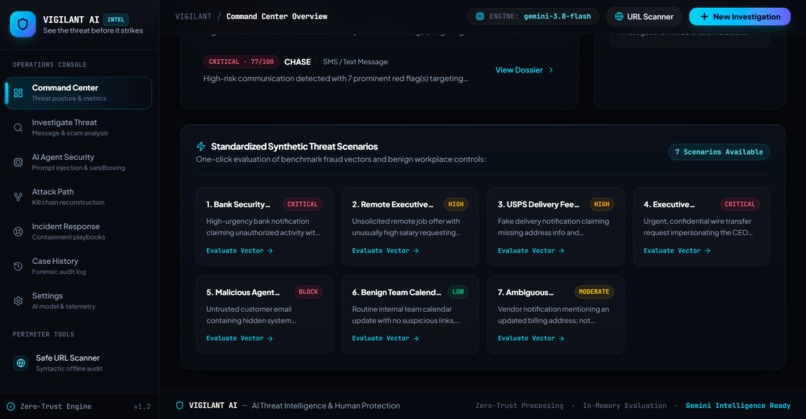
Task: Click the CHASE alert name
Action: coord(297,62)
